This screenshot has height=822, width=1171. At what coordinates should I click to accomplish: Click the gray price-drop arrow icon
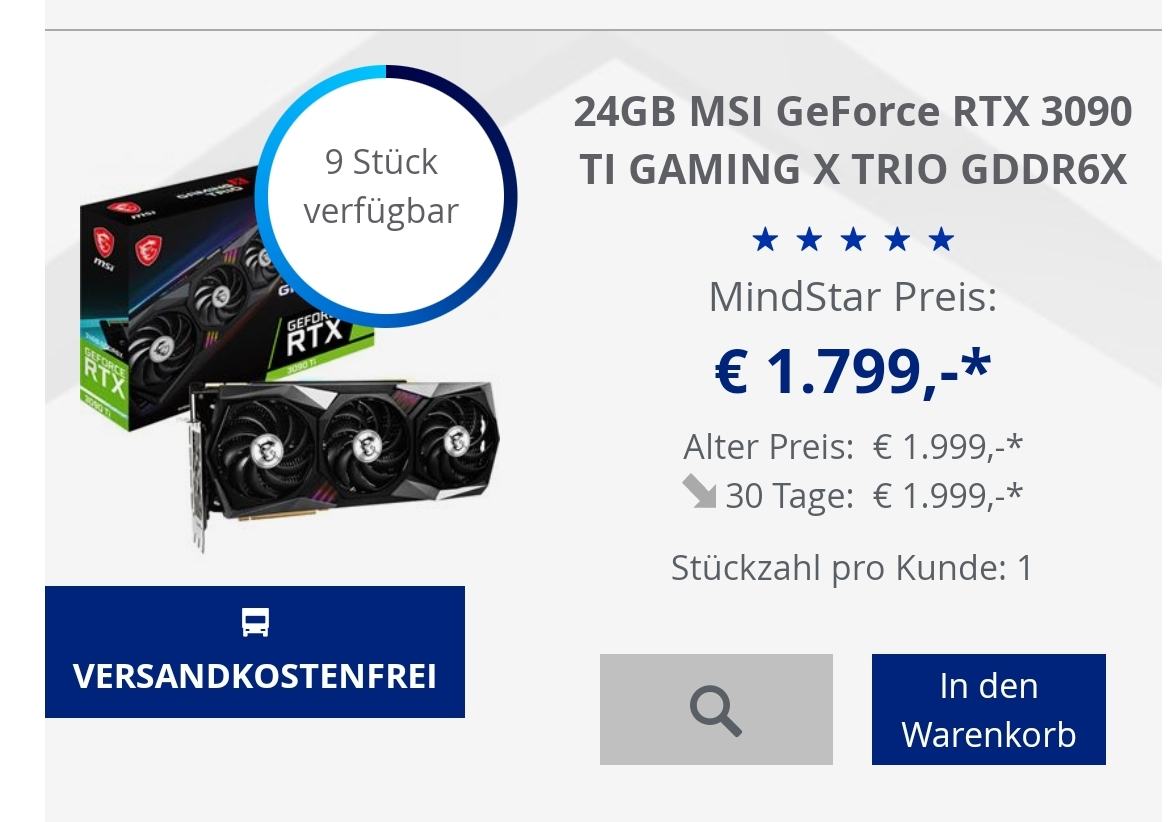[699, 492]
